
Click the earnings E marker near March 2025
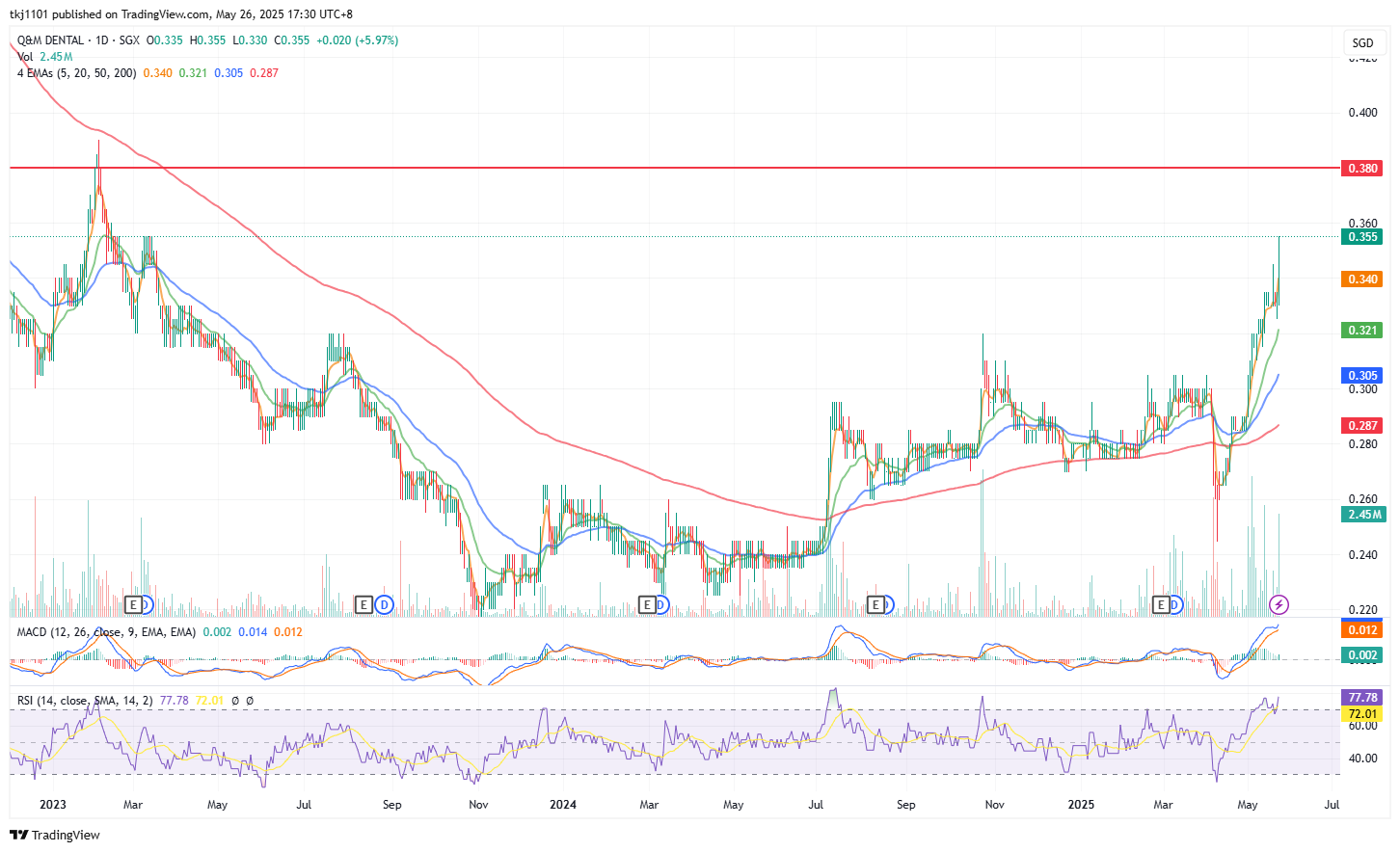point(1162,604)
